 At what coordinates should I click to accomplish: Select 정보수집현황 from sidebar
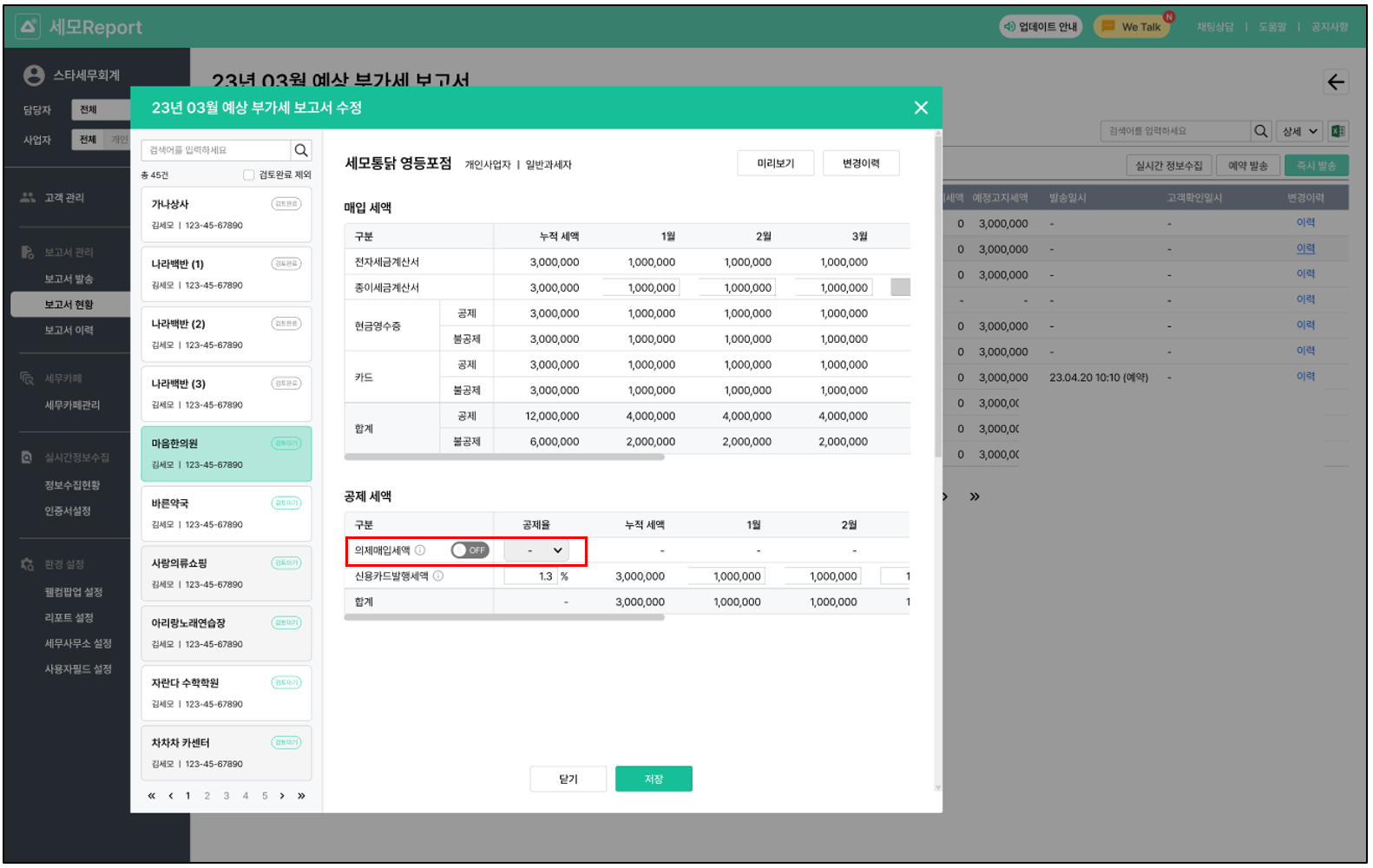pyautogui.click(x=72, y=485)
